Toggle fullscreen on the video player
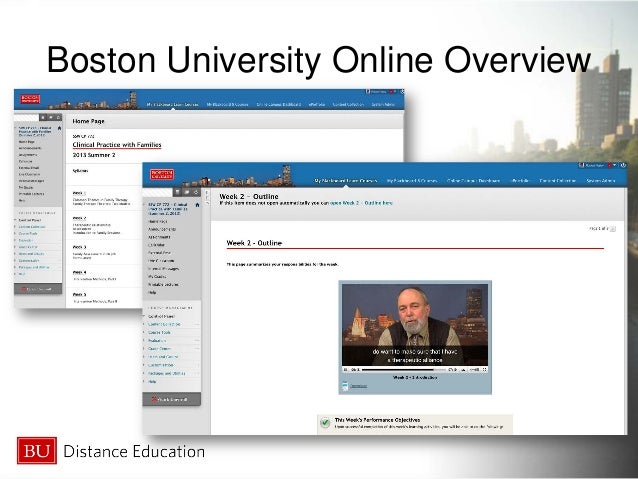 [x=484, y=370]
